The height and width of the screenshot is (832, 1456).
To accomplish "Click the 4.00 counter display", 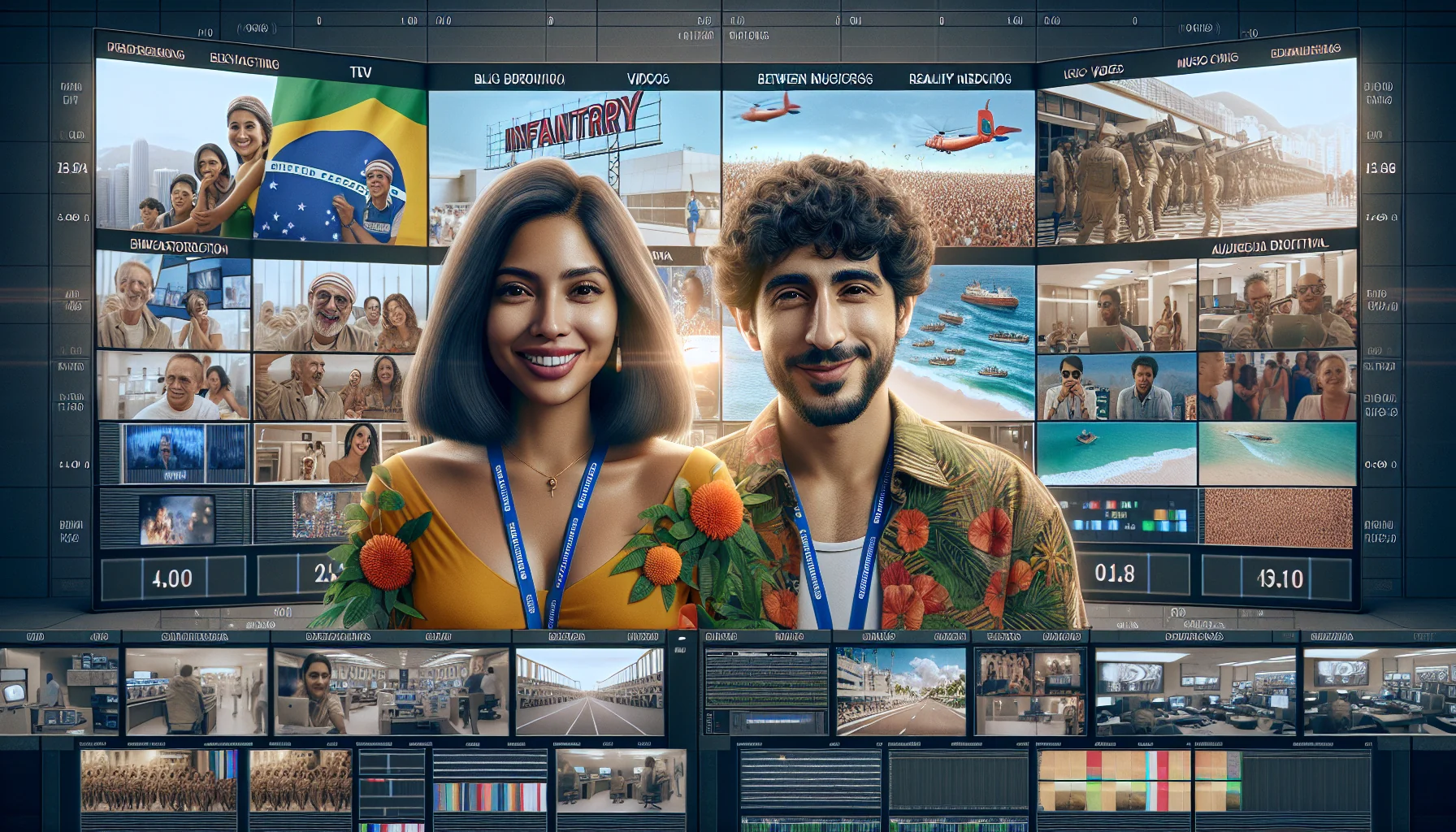I will [172, 578].
